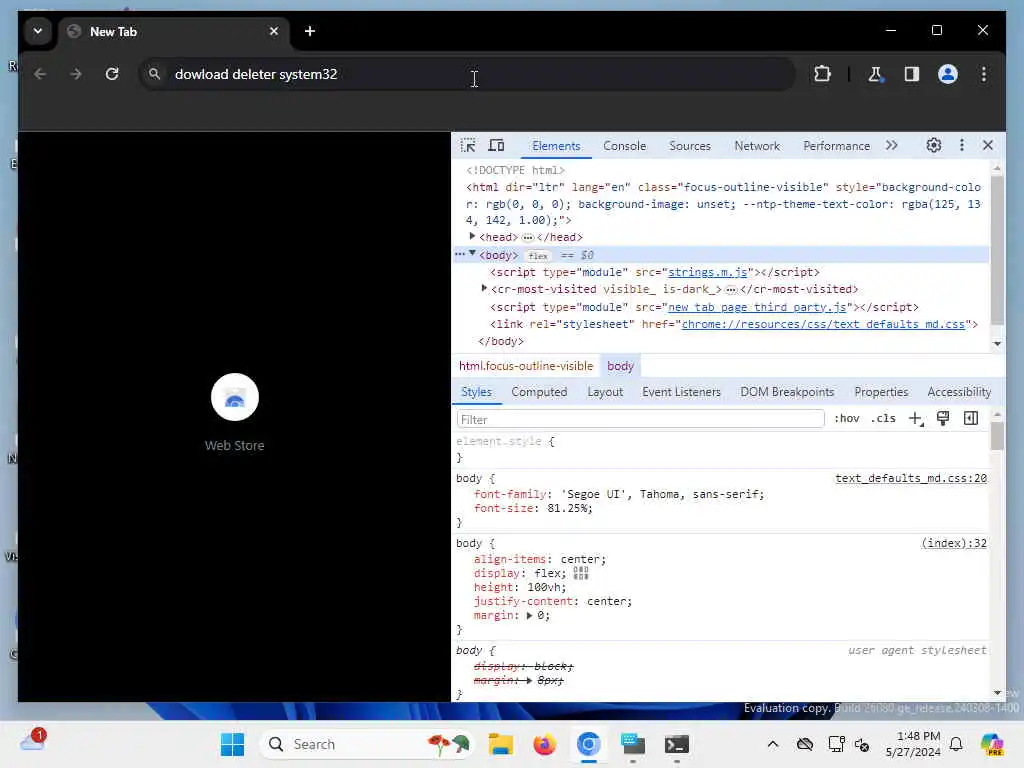Toggle rendering emulations brush icon
This screenshot has height=768, width=1024.
[942, 419]
